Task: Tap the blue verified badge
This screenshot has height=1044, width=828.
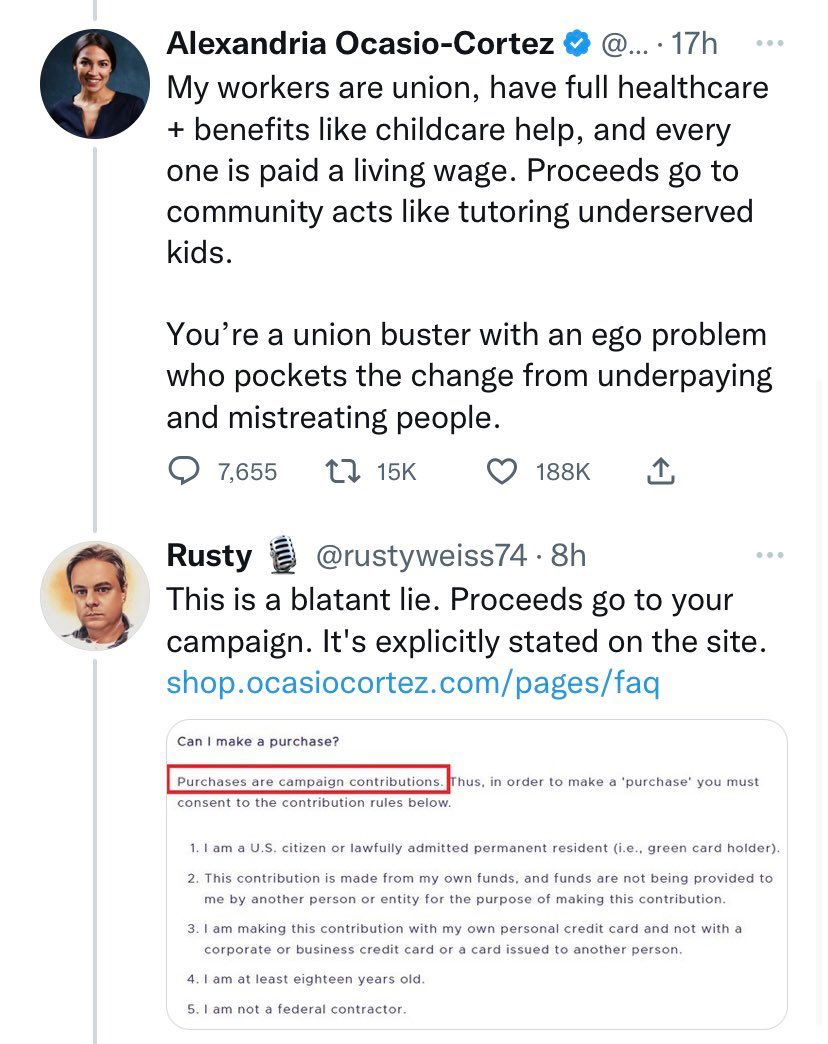Action: pyautogui.click(x=577, y=44)
